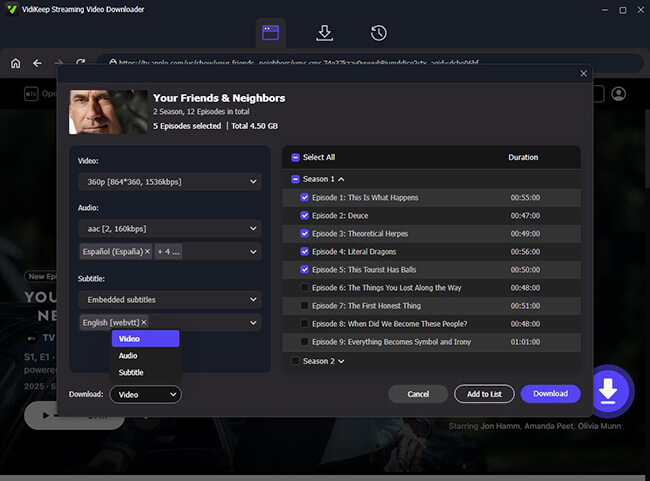The width and height of the screenshot is (650, 481).
Task: Remove the Español (España) audio tag
Action: (x=147, y=252)
